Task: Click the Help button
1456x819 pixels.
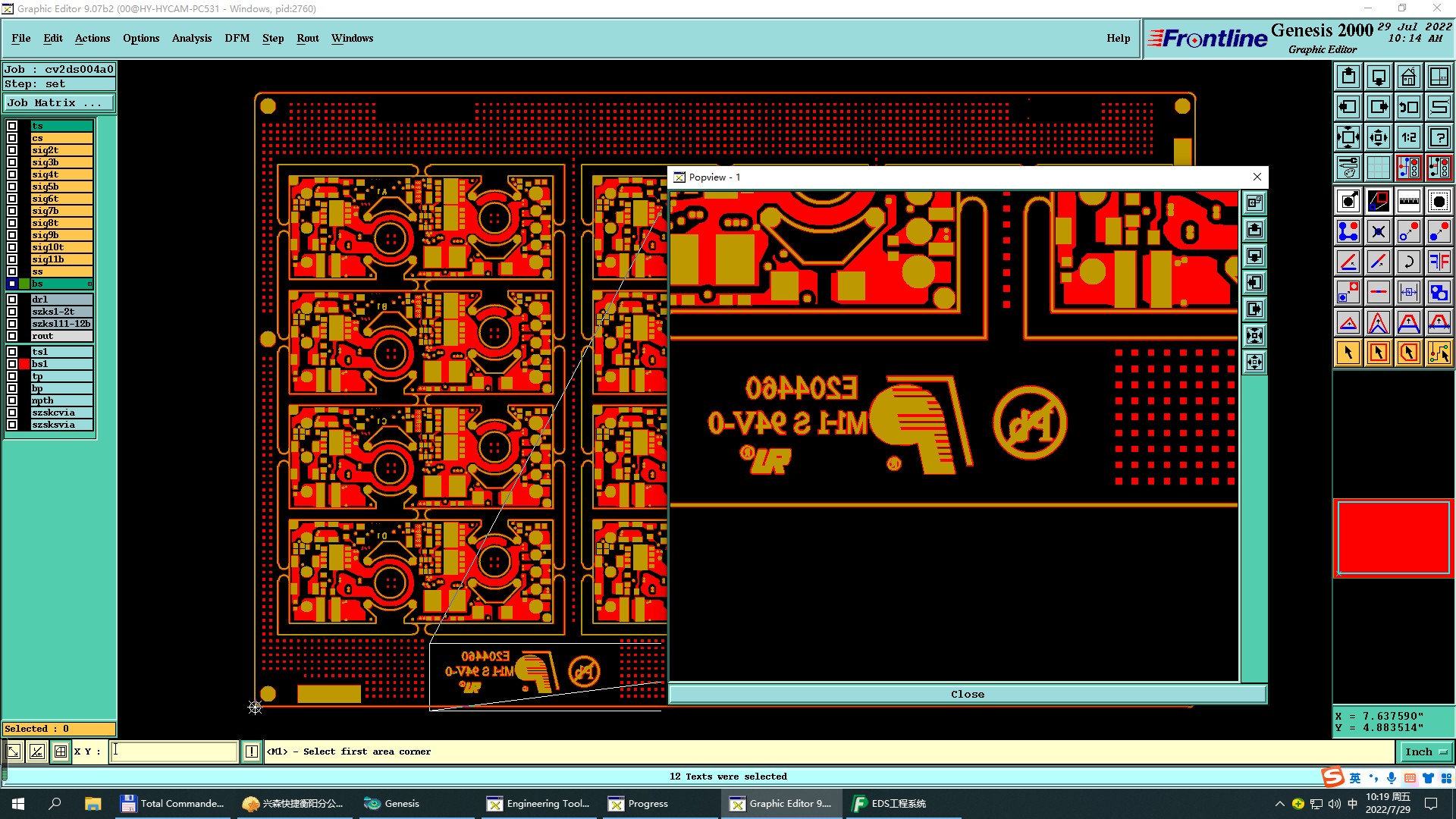Action: 1118,38
